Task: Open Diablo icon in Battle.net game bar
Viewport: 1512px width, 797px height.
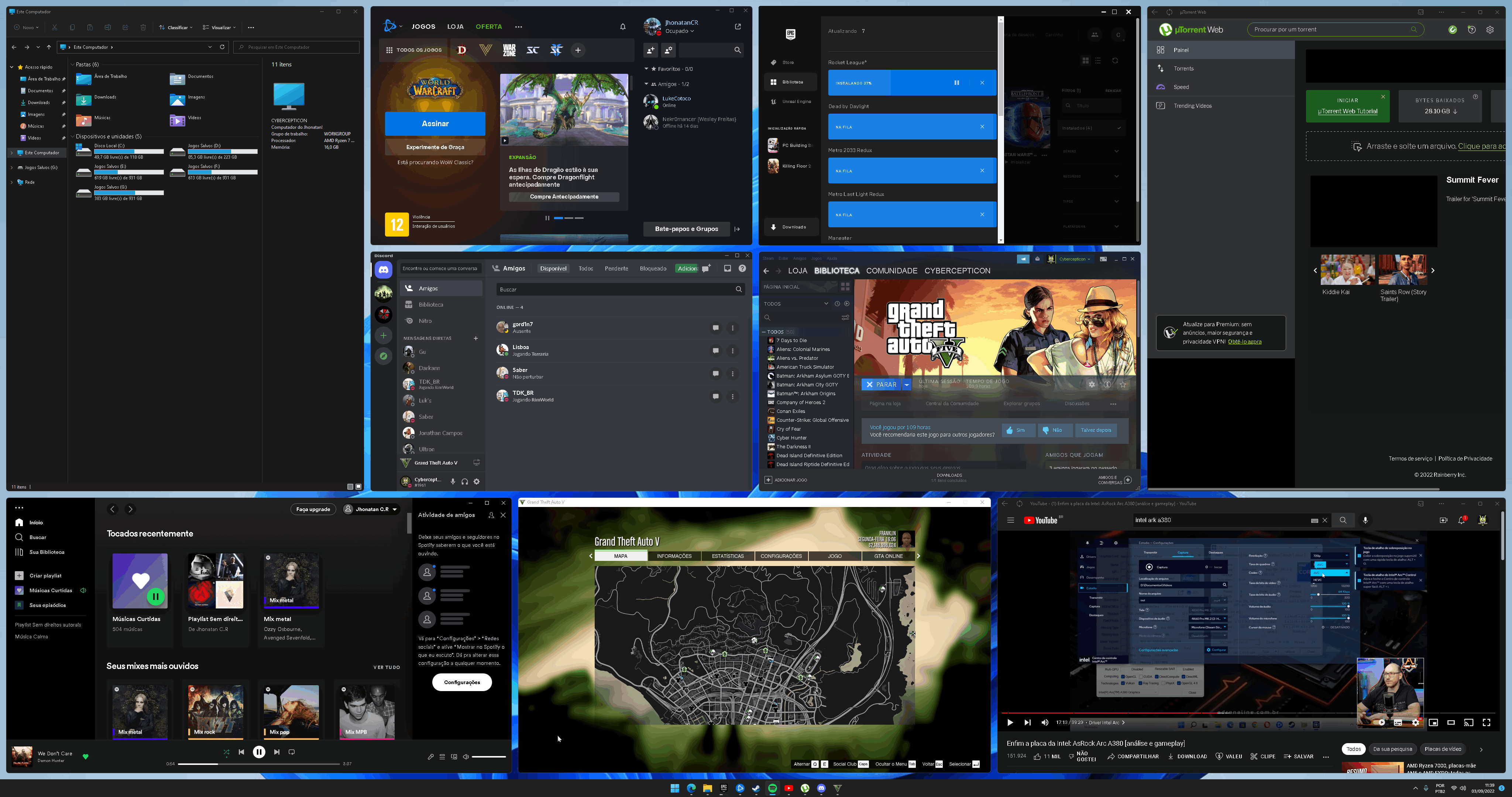Action: [462, 50]
